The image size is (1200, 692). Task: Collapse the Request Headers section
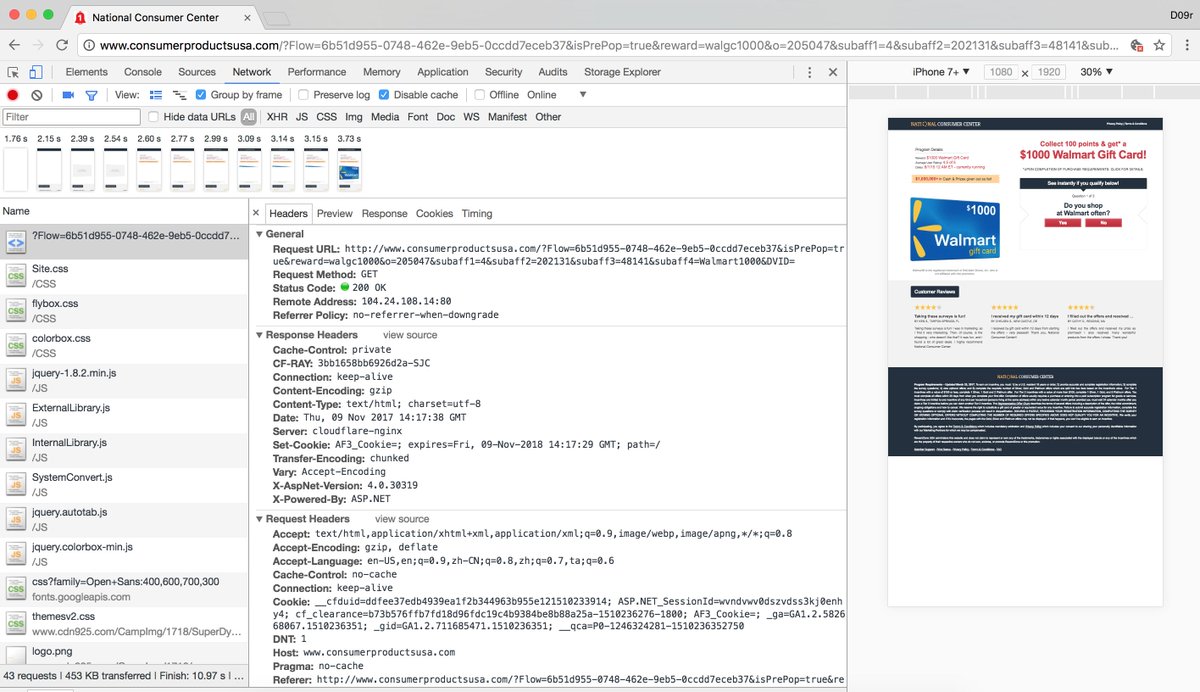tap(258, 519)
